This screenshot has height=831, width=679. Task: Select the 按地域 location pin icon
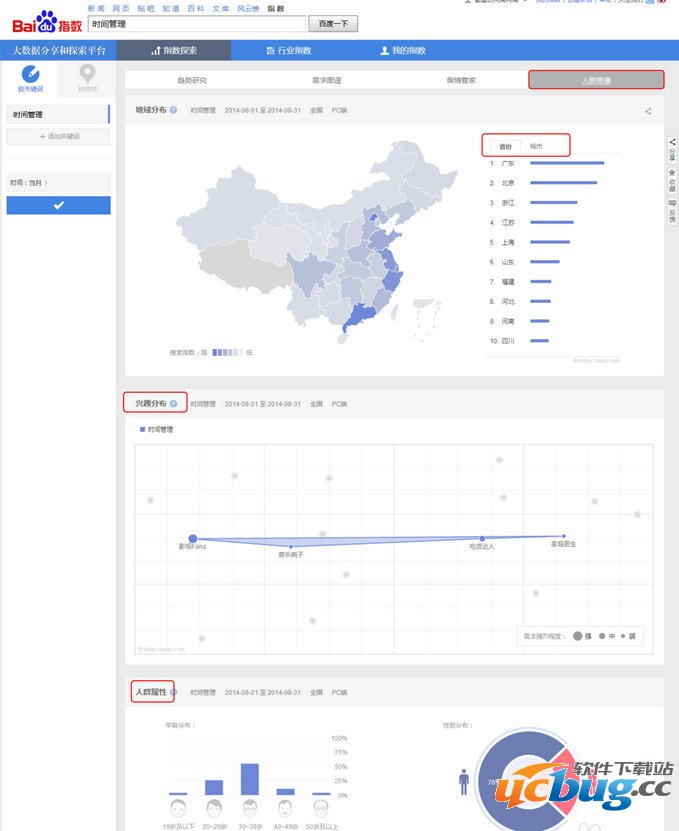(x=88, y=75)
